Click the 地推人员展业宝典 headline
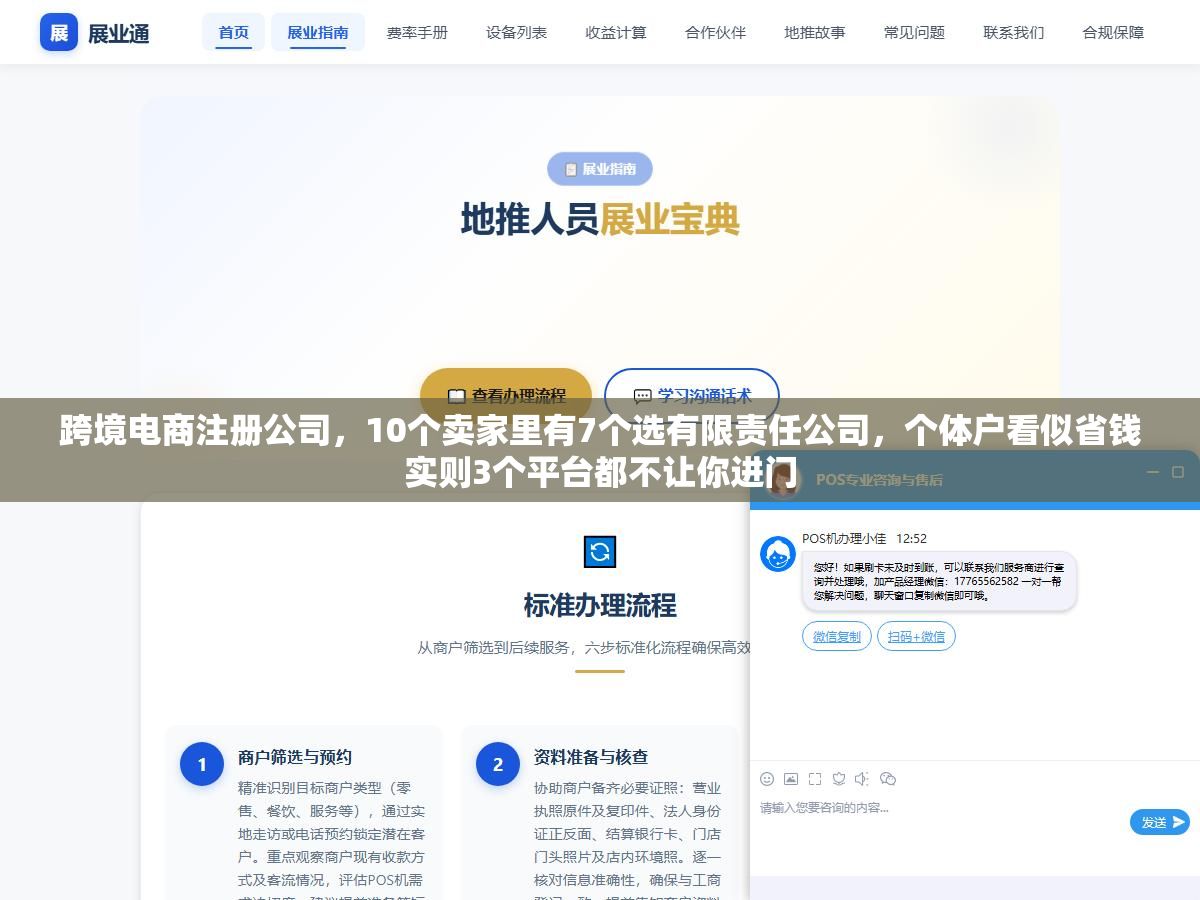This screenshot has height=900, width=1200. coord(600,219)
